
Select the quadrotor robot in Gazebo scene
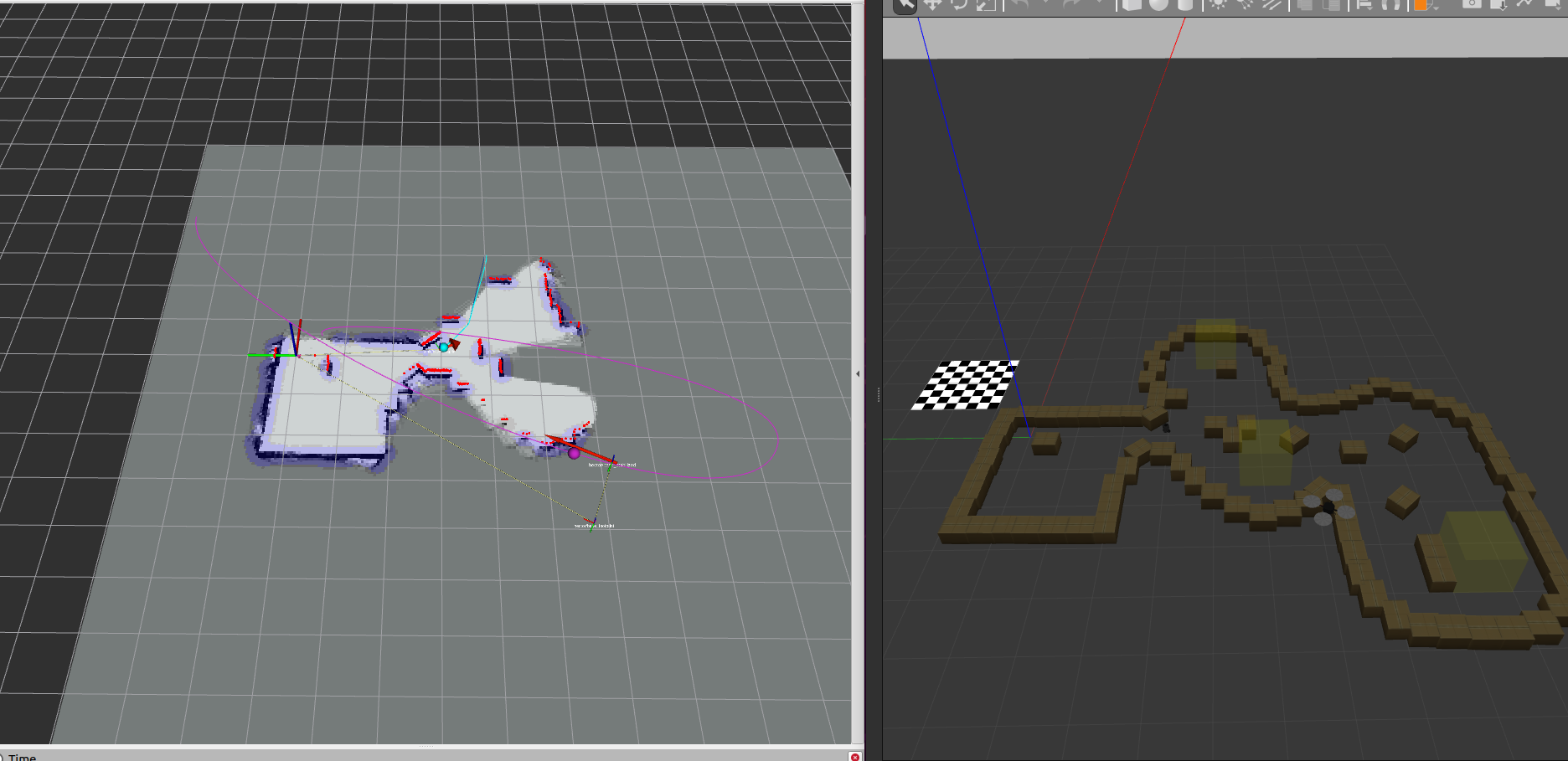pyautogui.click(x=1328, y=506)
